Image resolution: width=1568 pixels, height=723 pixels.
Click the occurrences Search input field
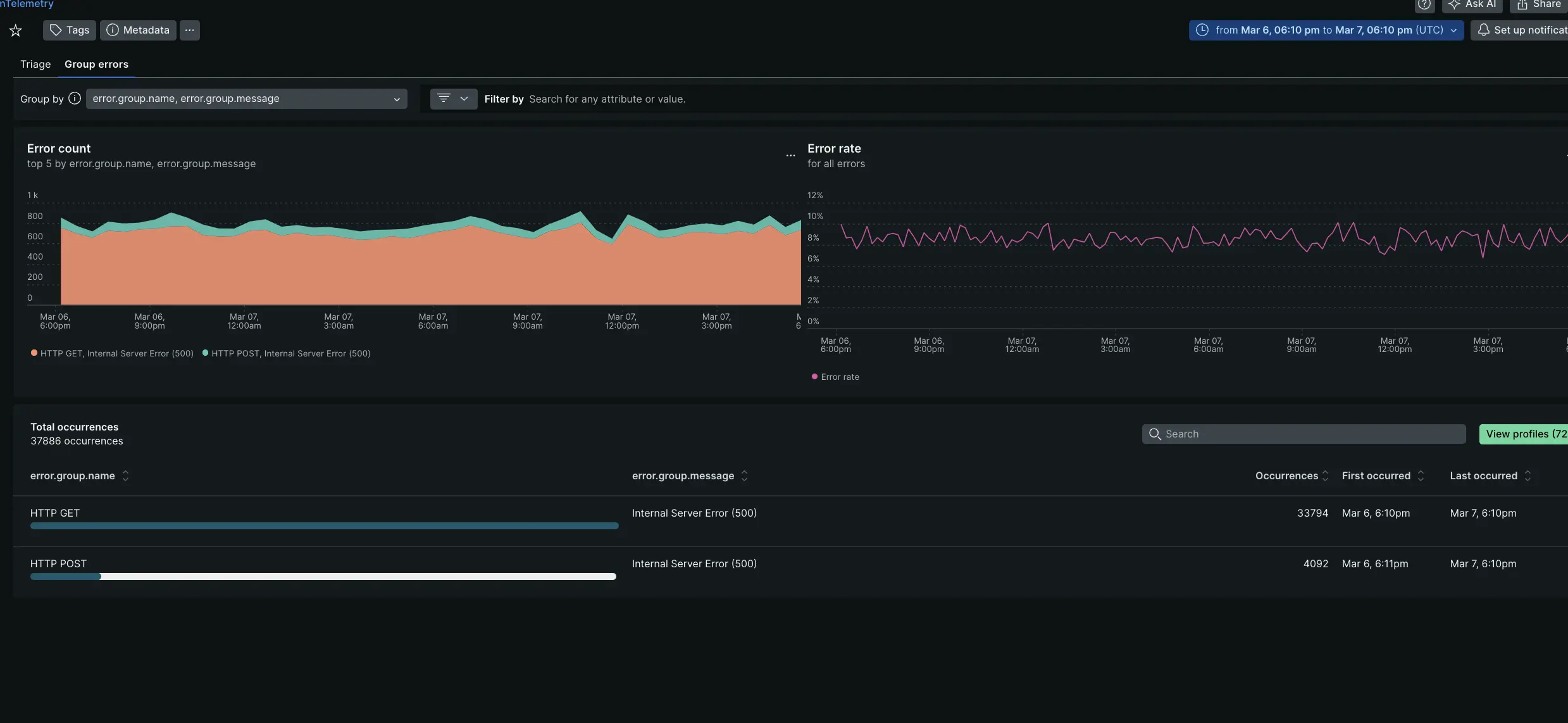click(x=1304, y=434)
